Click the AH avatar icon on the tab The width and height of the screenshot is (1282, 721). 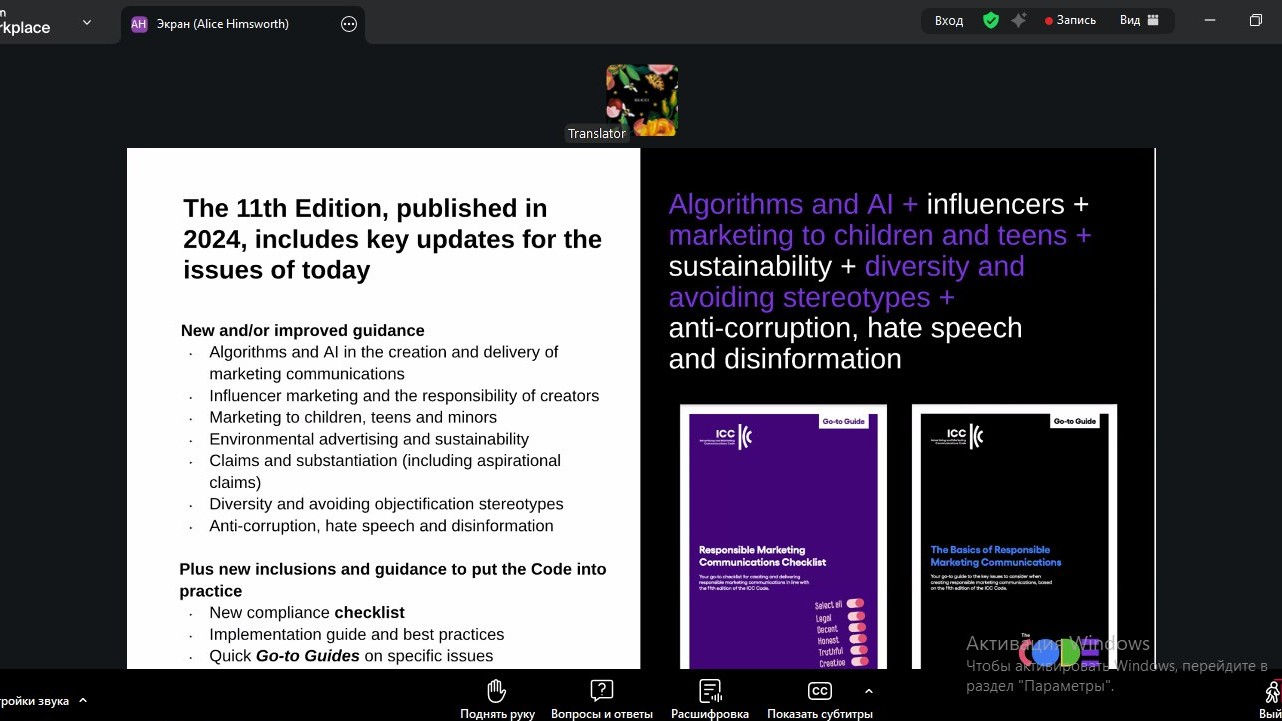pos(139,25)
